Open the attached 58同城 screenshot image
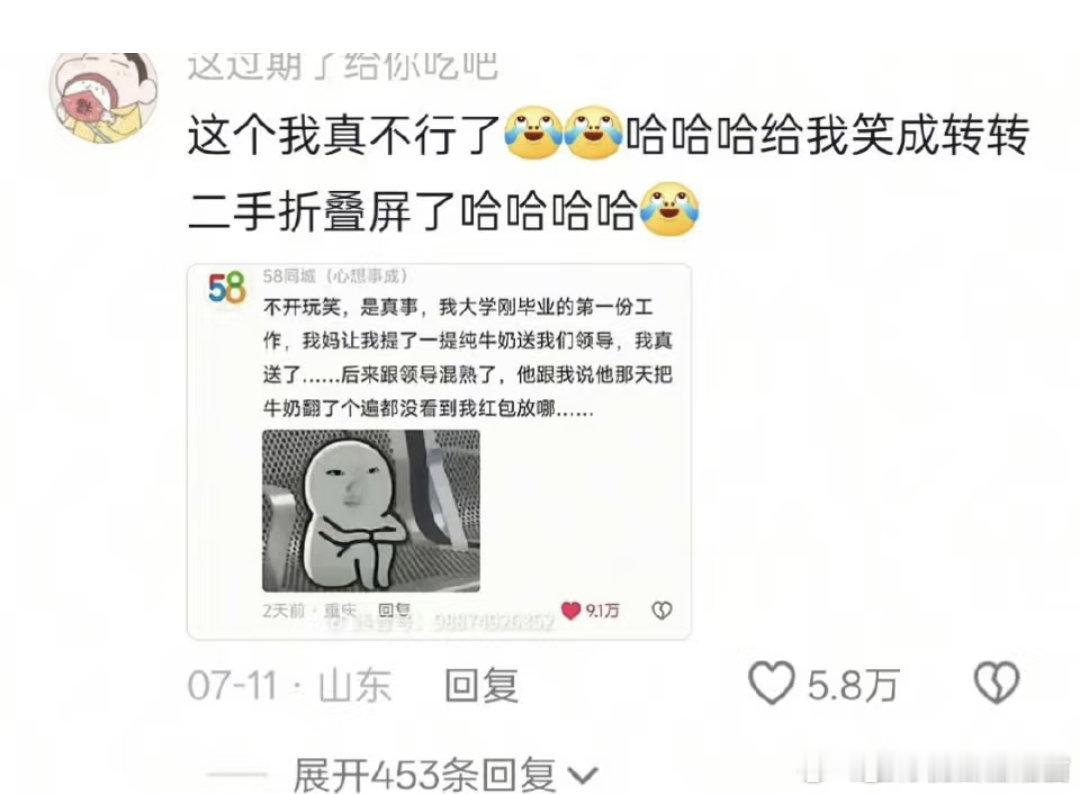 click(439, 452)
